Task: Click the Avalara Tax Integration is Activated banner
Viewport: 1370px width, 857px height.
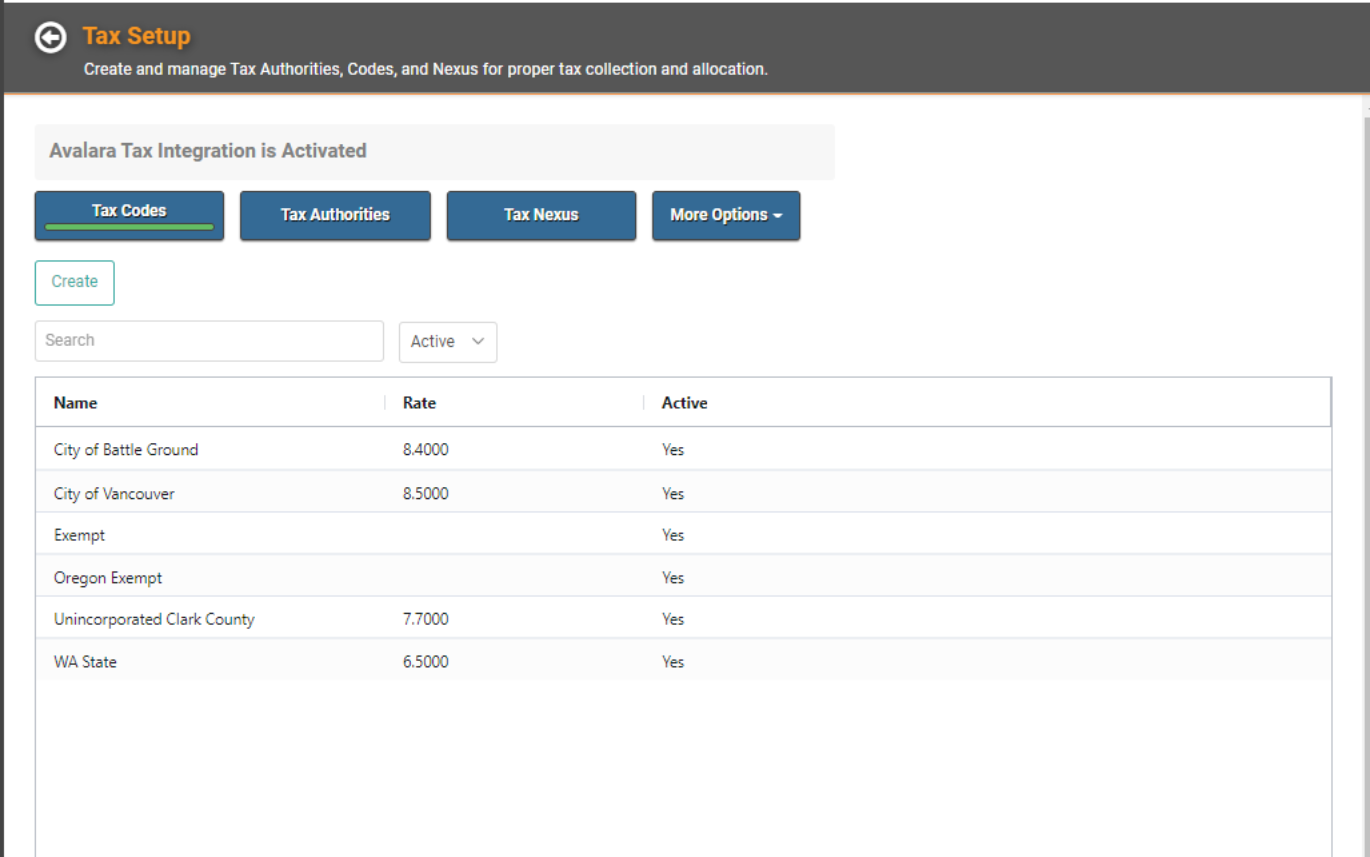Action: pyautogui.click(x=435, y=152)
